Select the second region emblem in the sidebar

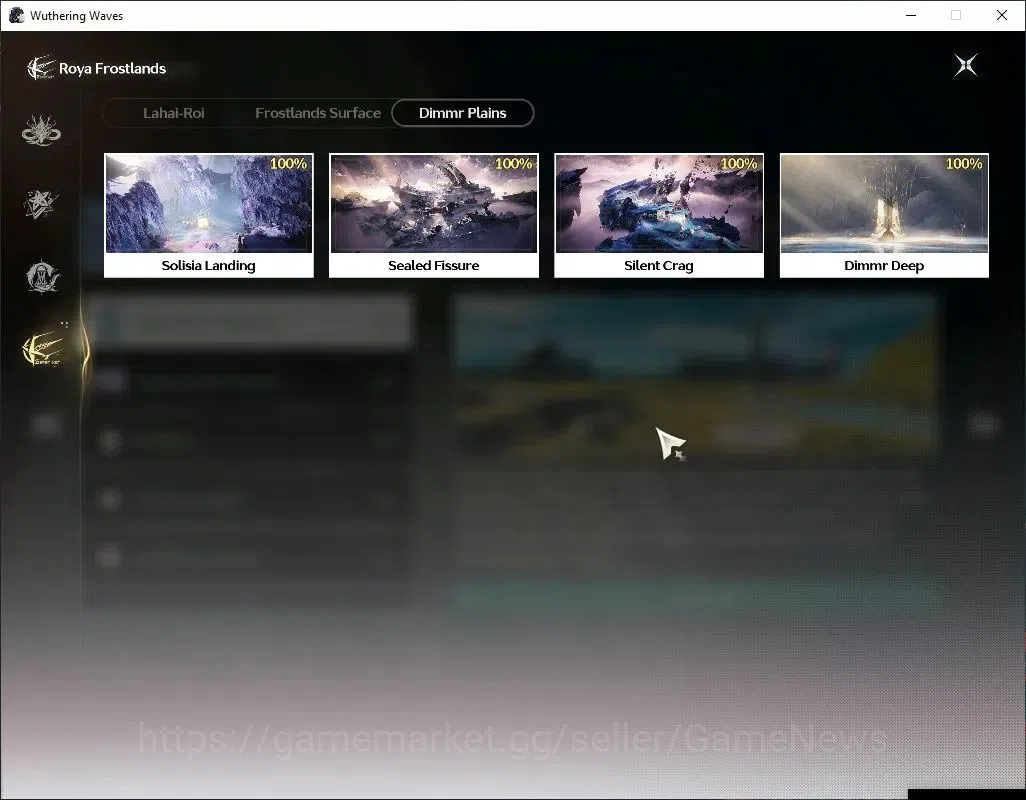[41, 203]
